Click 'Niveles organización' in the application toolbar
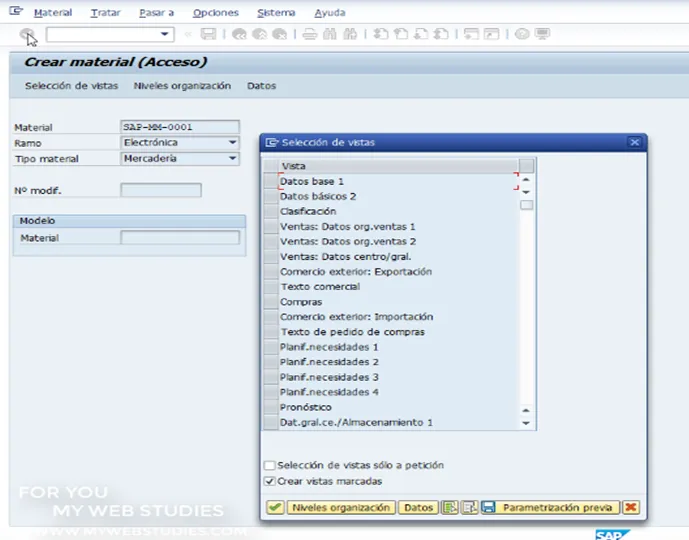689x540 pixels. pos(182,86)
